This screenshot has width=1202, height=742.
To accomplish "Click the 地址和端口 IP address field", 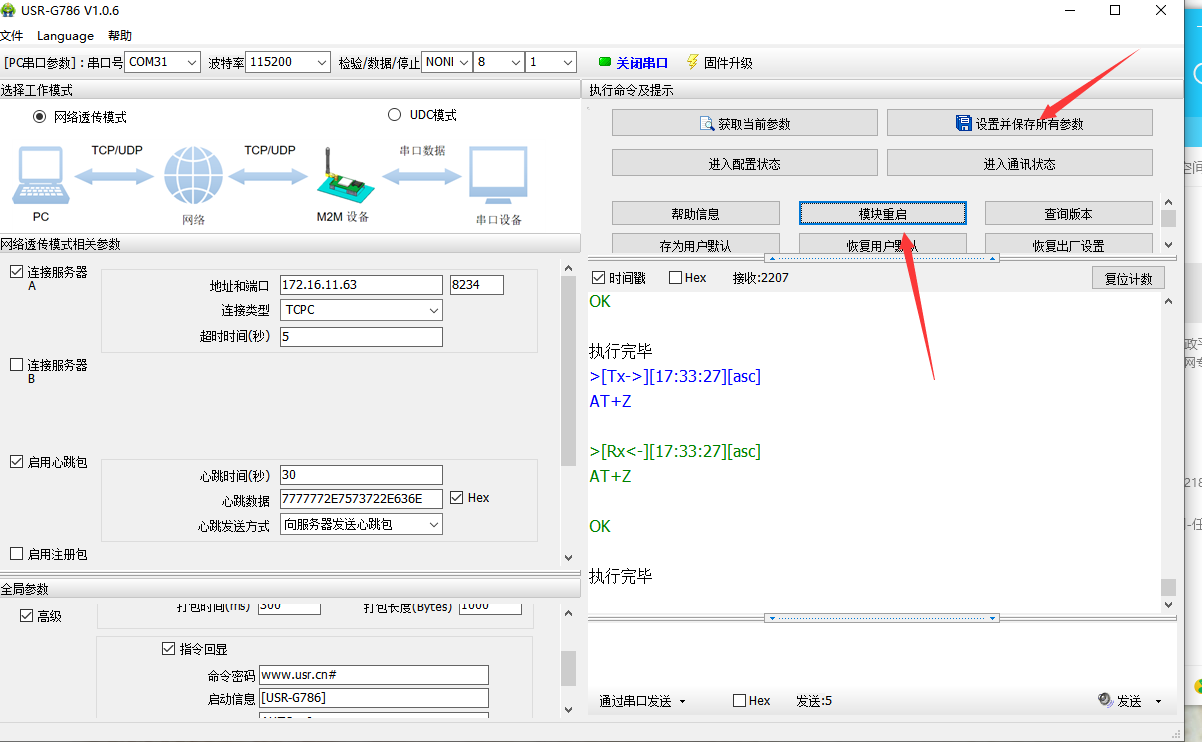I will pos(360,285).
